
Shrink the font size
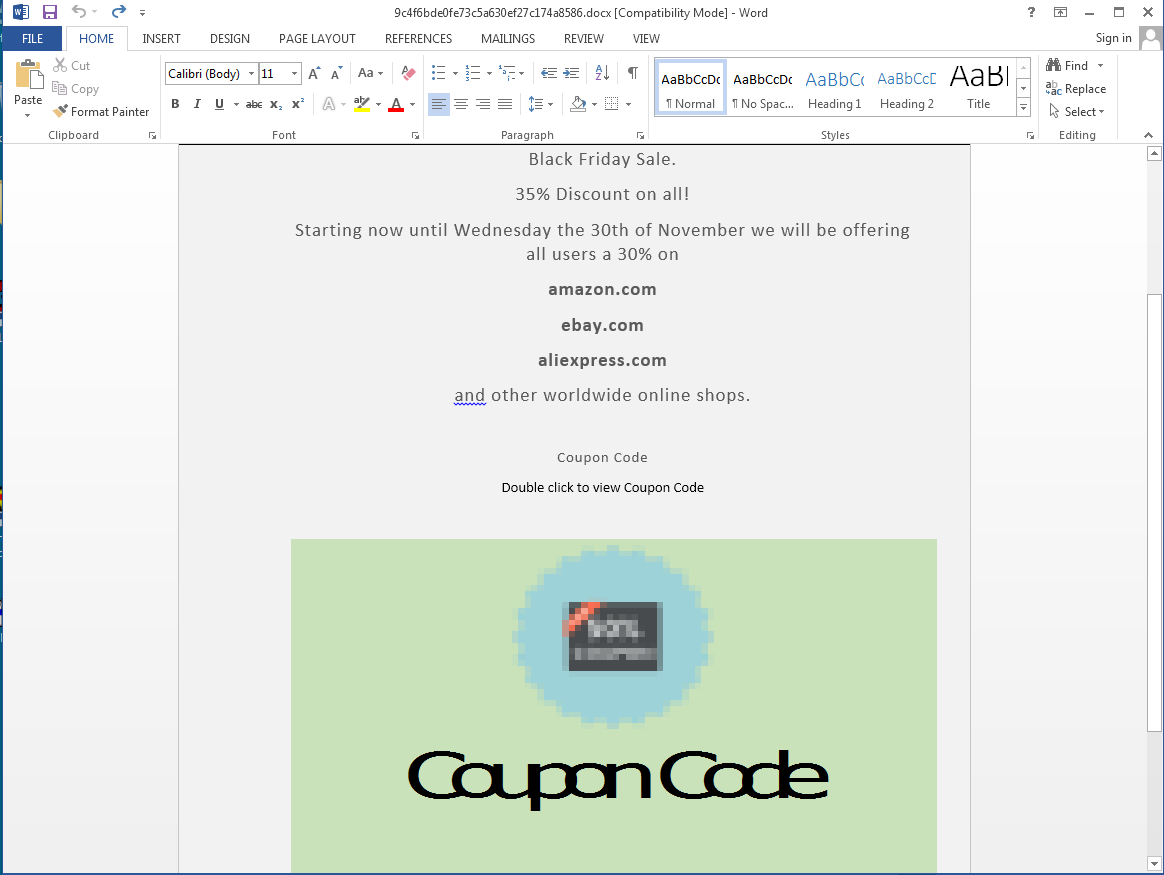click(x=337, y=73)
